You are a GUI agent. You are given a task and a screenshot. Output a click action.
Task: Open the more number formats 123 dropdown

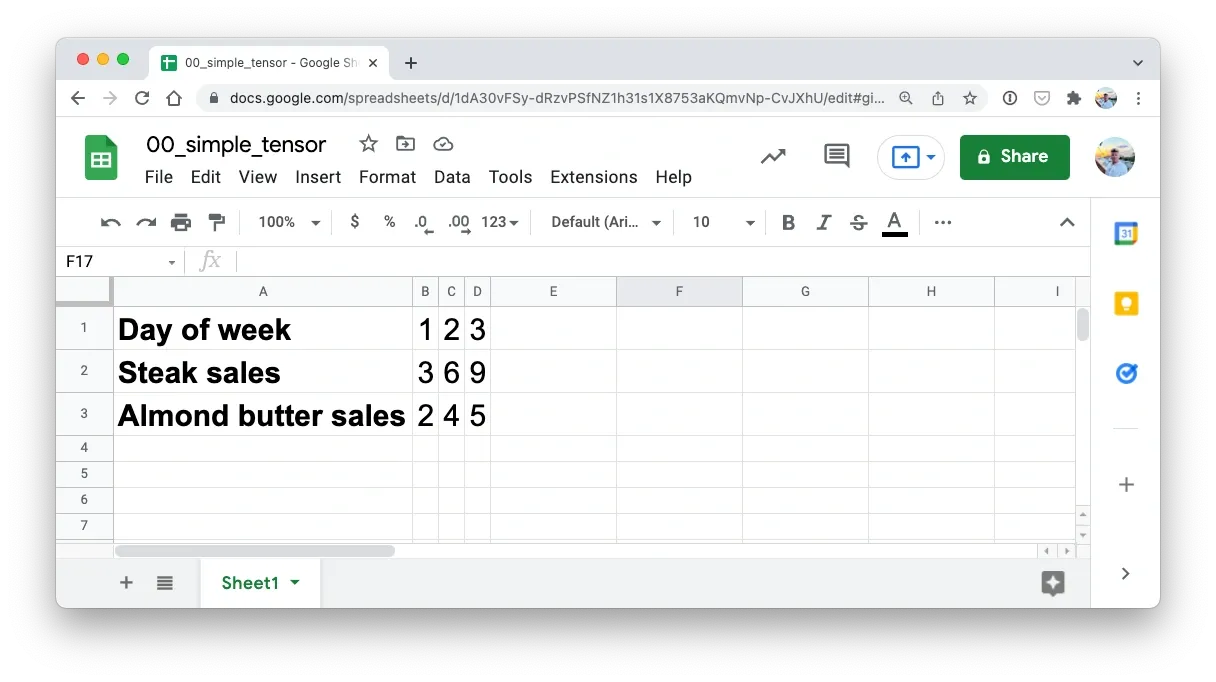pyautogui.click(x=500, y=222)
